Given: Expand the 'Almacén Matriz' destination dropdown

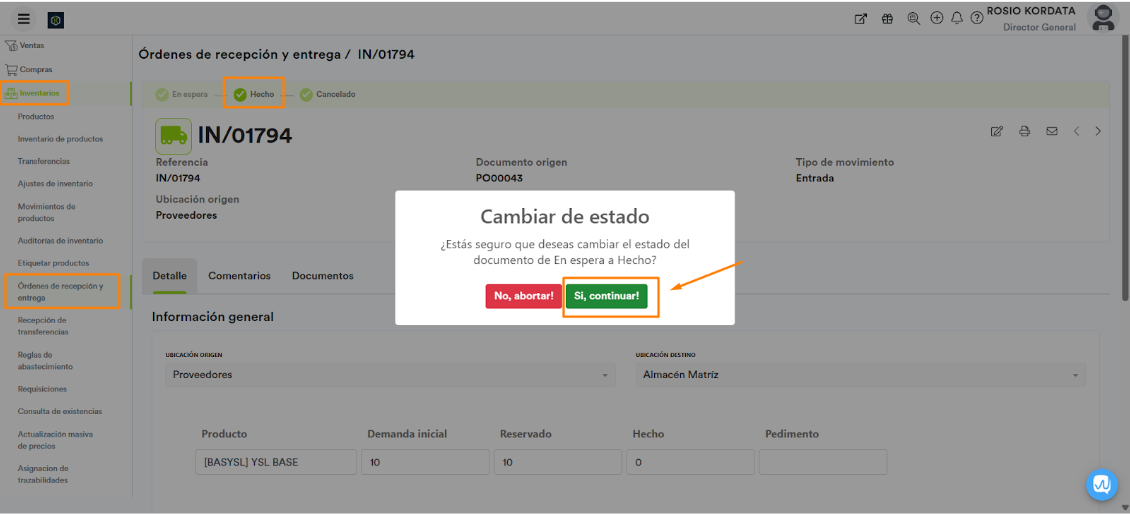Looking at the screenshot, I should [x=859, y=375].
